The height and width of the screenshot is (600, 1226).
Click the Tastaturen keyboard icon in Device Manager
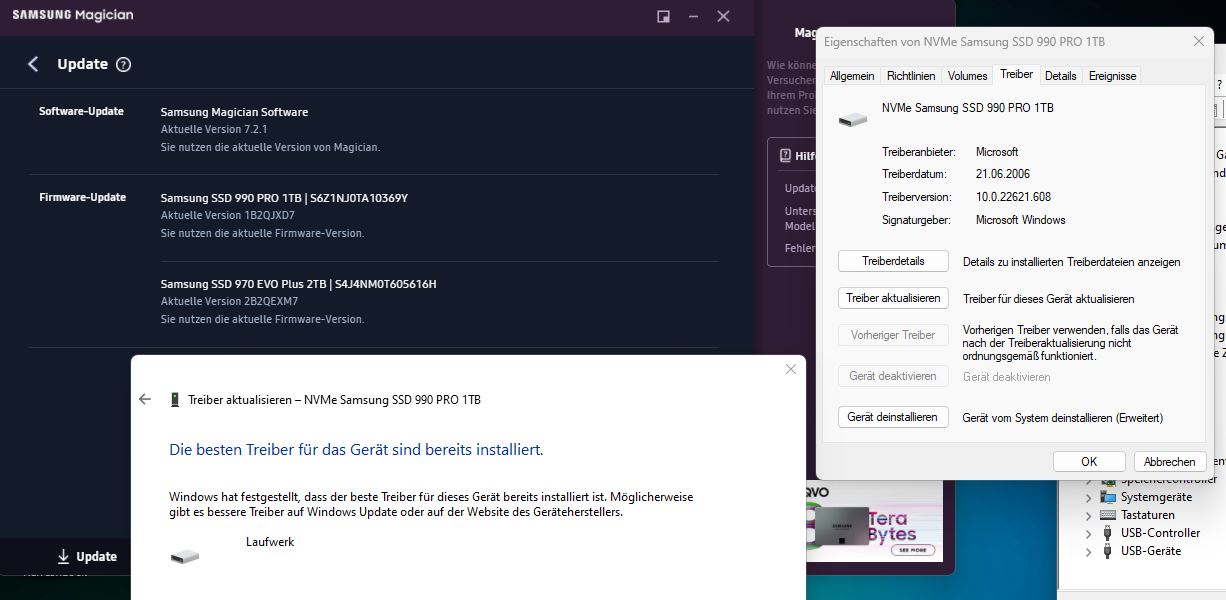click(x=1108, y=515)
